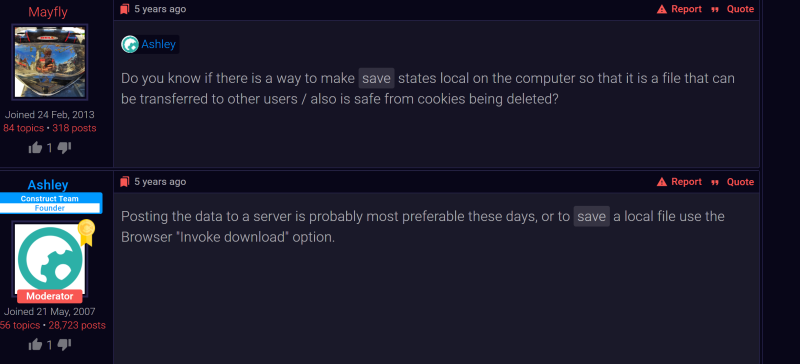800x364 pixels.
Task: Quote Ashley's reply
Action: coord(733,182)
